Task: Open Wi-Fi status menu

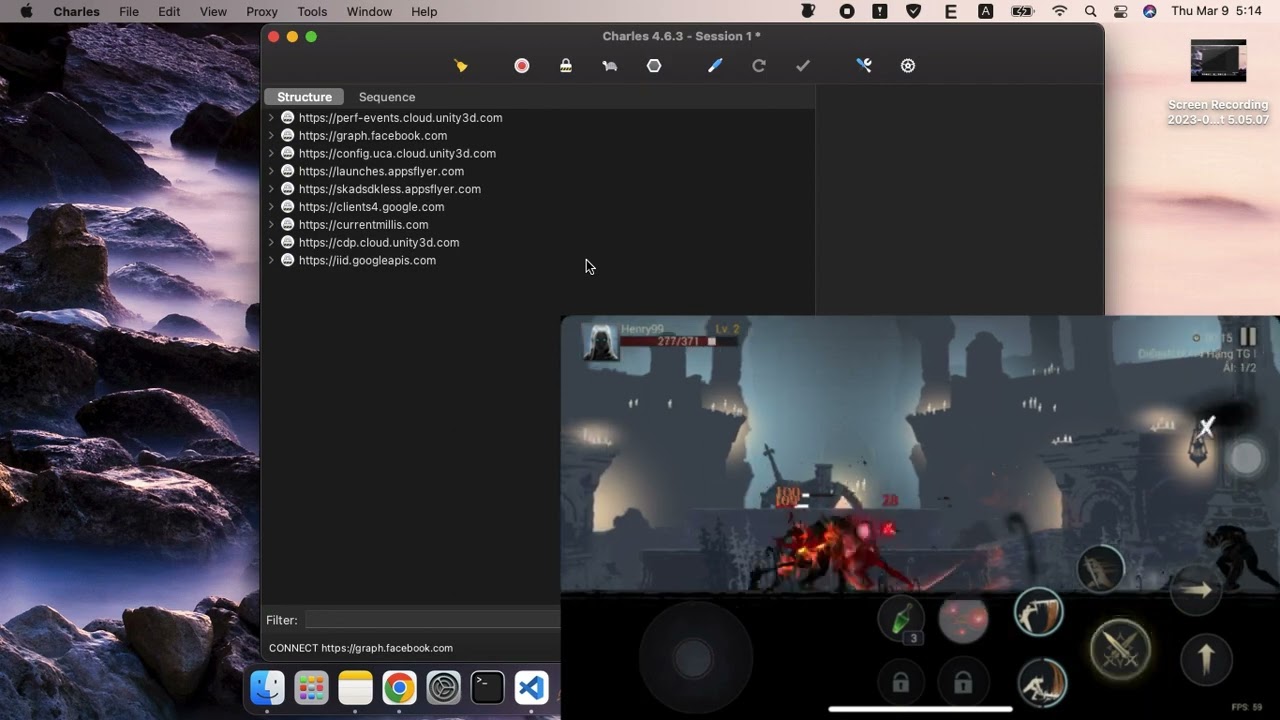Action: [1059, 11]
